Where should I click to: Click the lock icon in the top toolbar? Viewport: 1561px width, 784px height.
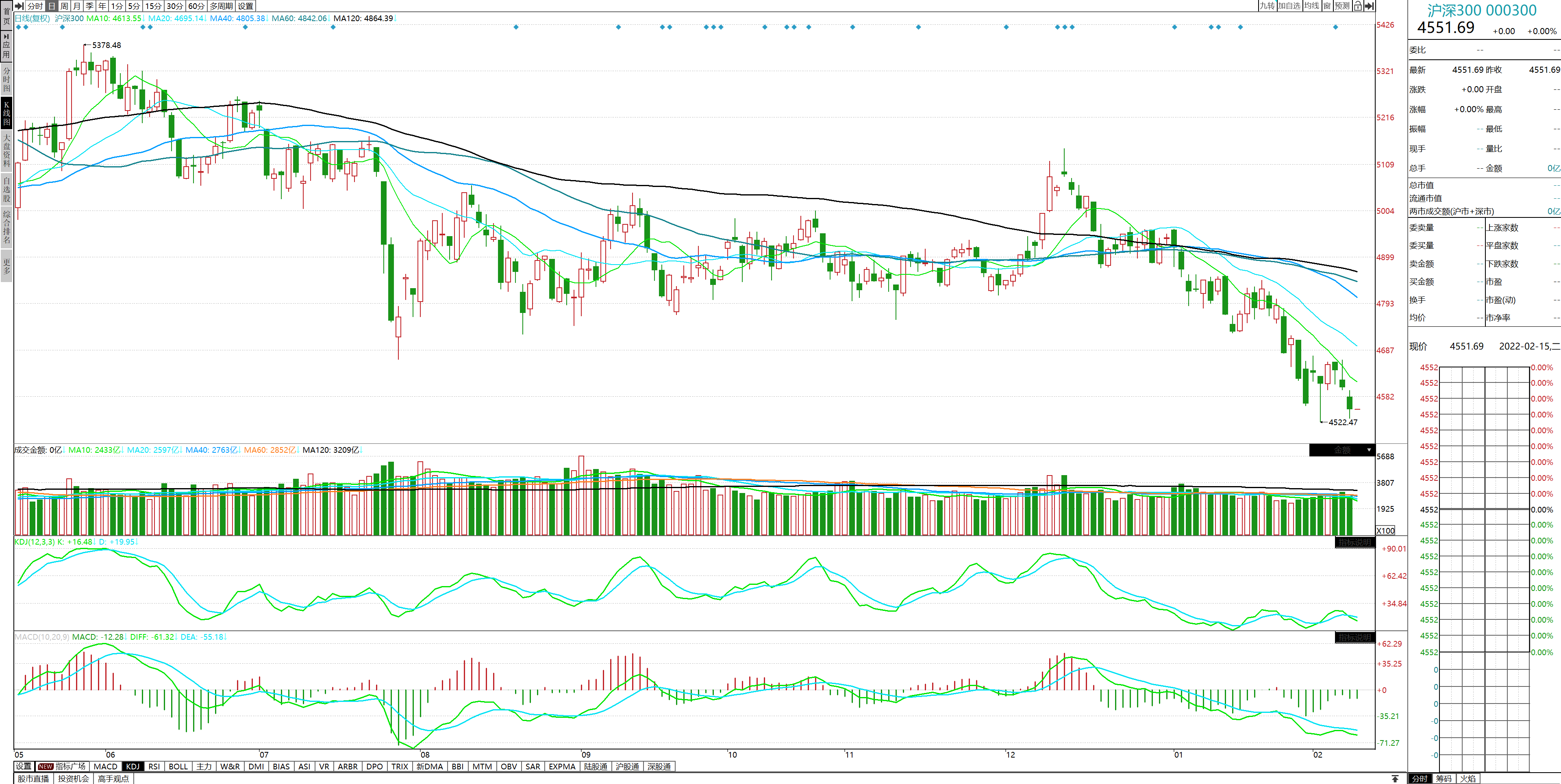point(1358,6)
